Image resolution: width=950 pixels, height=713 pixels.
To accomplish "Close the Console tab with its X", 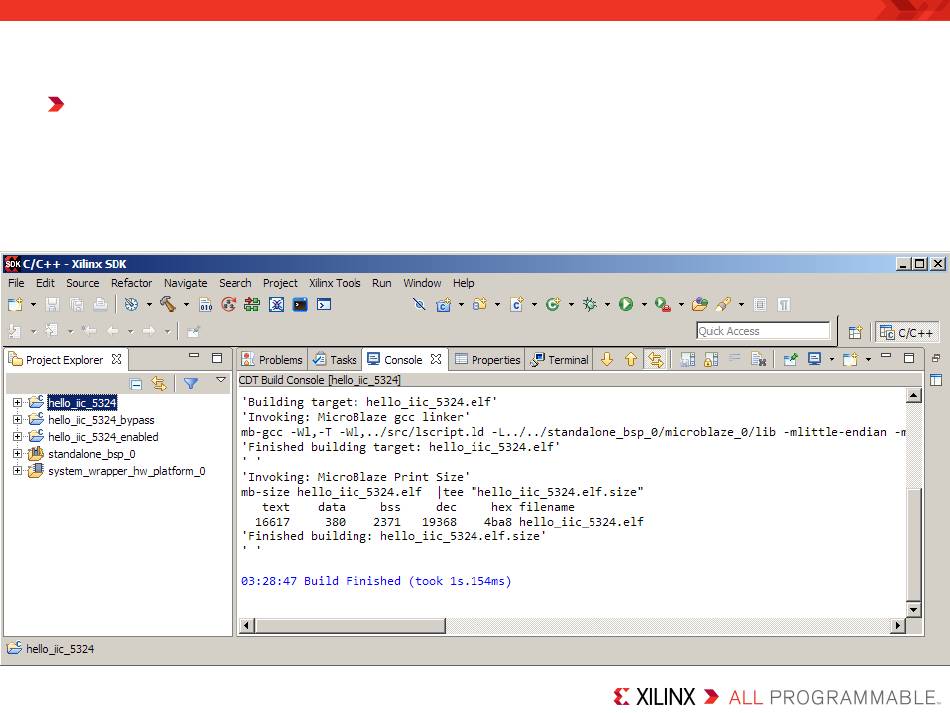I will tap(436, 359).
